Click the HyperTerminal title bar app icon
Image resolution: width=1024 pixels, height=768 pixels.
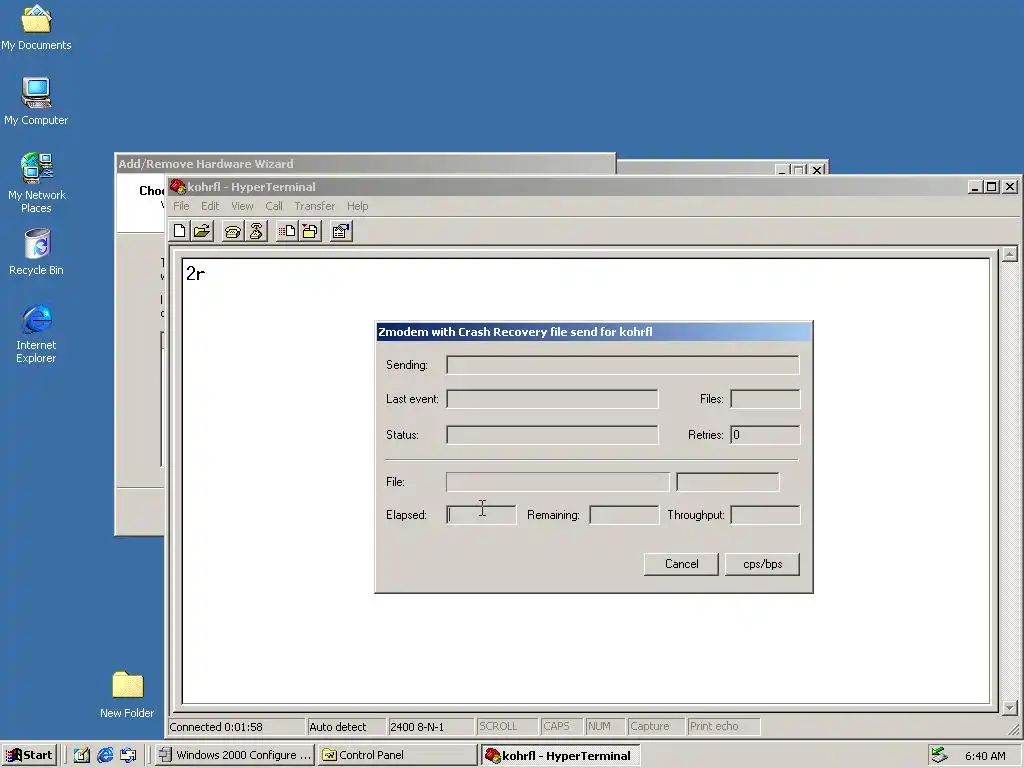(178, 187)
